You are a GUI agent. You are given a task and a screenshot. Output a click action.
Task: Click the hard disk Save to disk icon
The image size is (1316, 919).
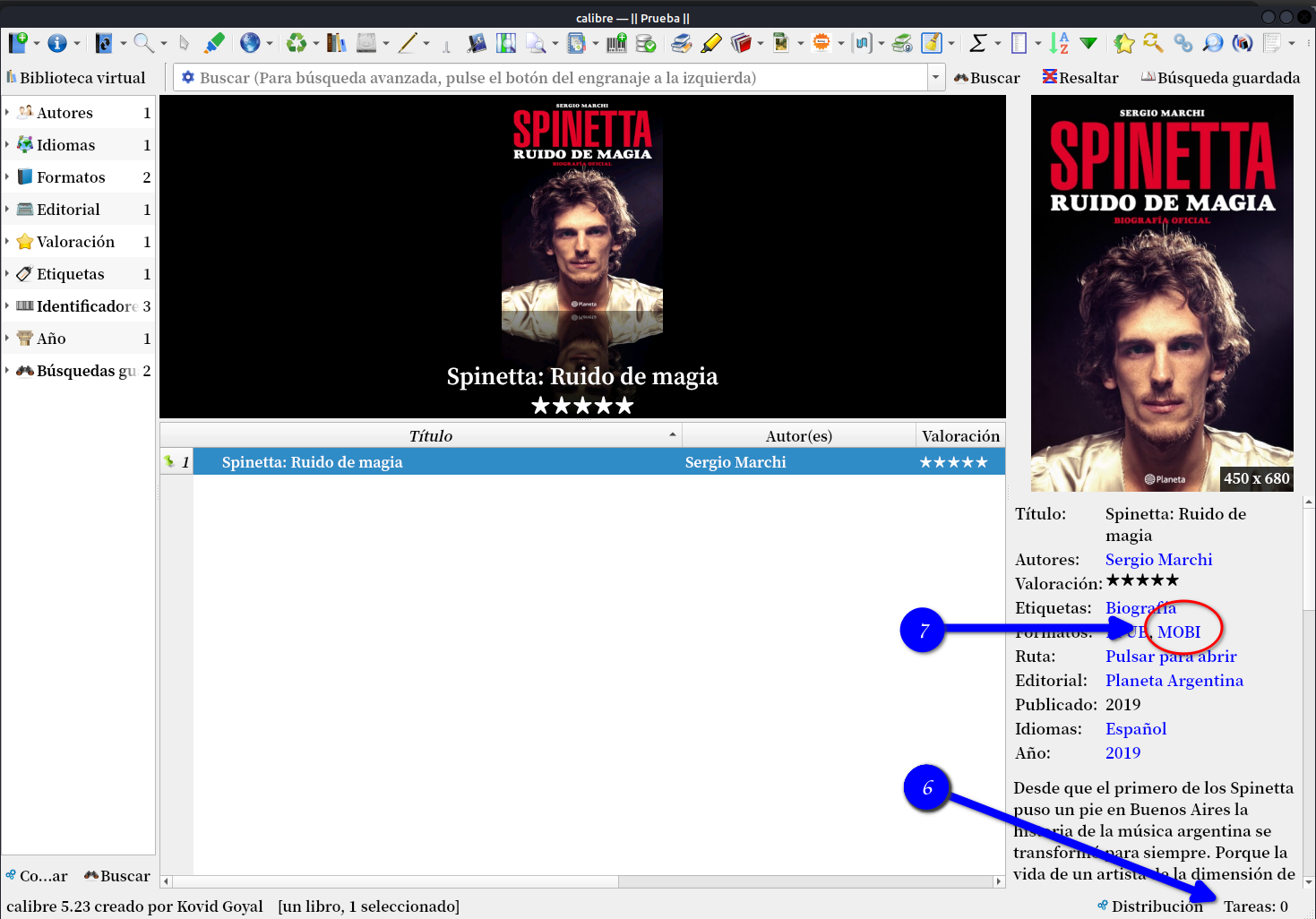pyautogui.click(x=366, y=42)
